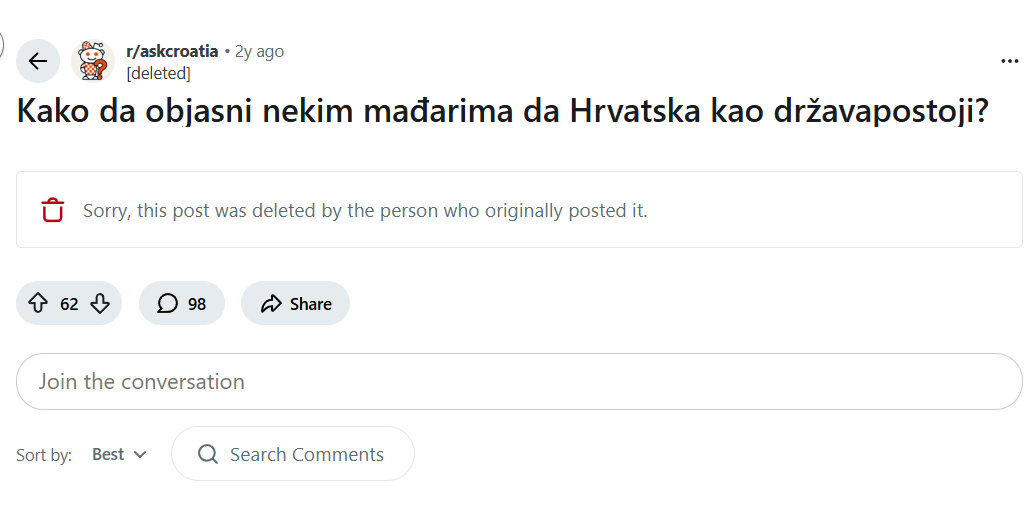Downvote the deleted post
Image resolution: width=1031 pixels, height=515 pixels.
click(100, 304)
